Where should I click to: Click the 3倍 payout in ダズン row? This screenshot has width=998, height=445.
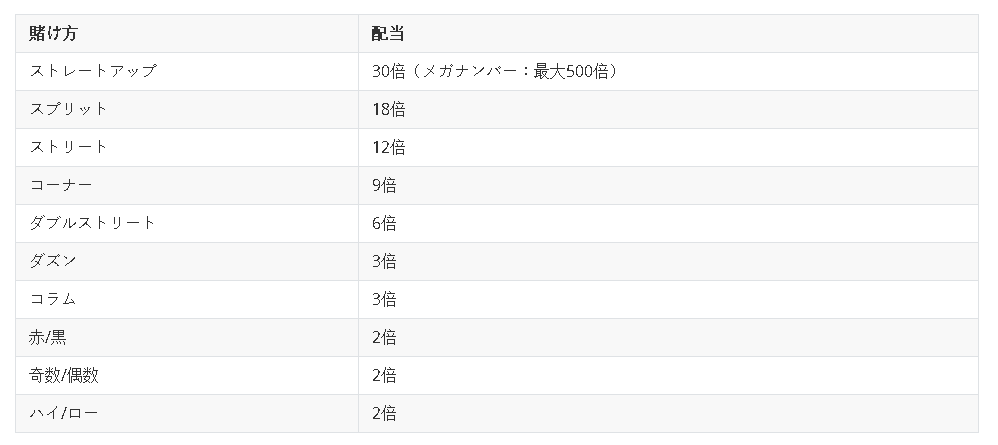tap(384, 261)
